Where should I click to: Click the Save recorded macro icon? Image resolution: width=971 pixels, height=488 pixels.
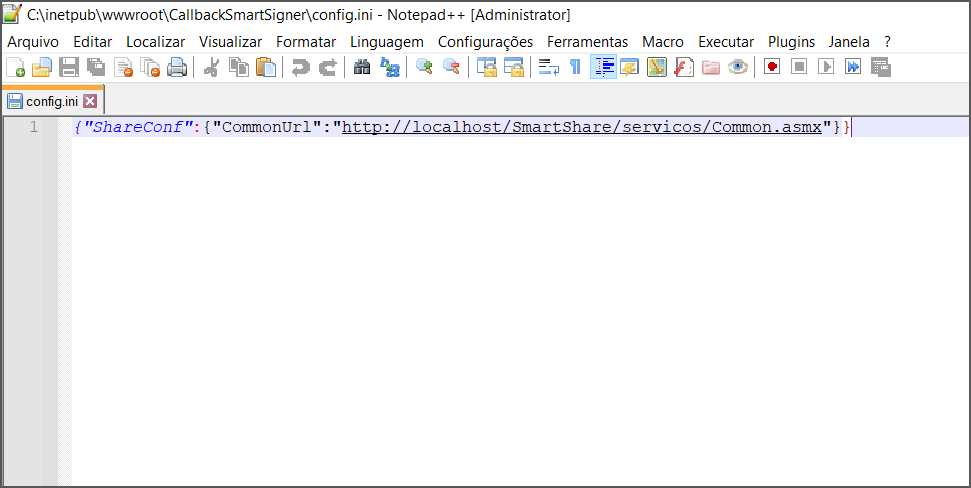tap(881, 67)
